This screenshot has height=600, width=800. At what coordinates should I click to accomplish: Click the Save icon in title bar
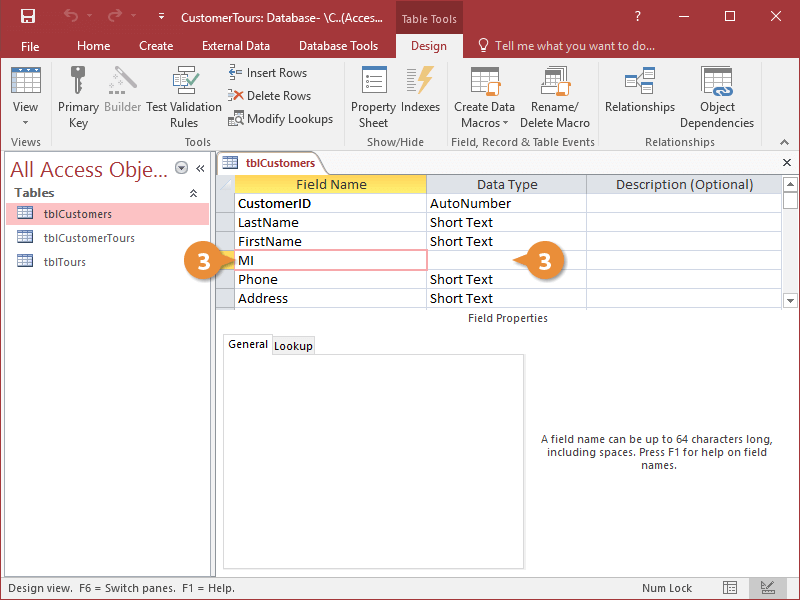click(x=28, y=16)
